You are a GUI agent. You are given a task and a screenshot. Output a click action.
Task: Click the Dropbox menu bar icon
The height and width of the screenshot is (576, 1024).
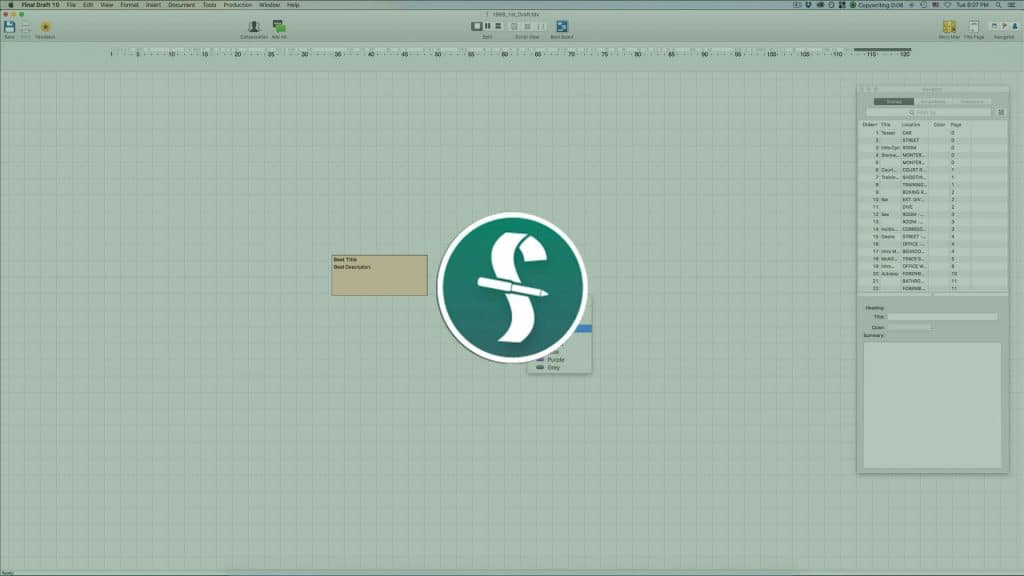(808, 5)
